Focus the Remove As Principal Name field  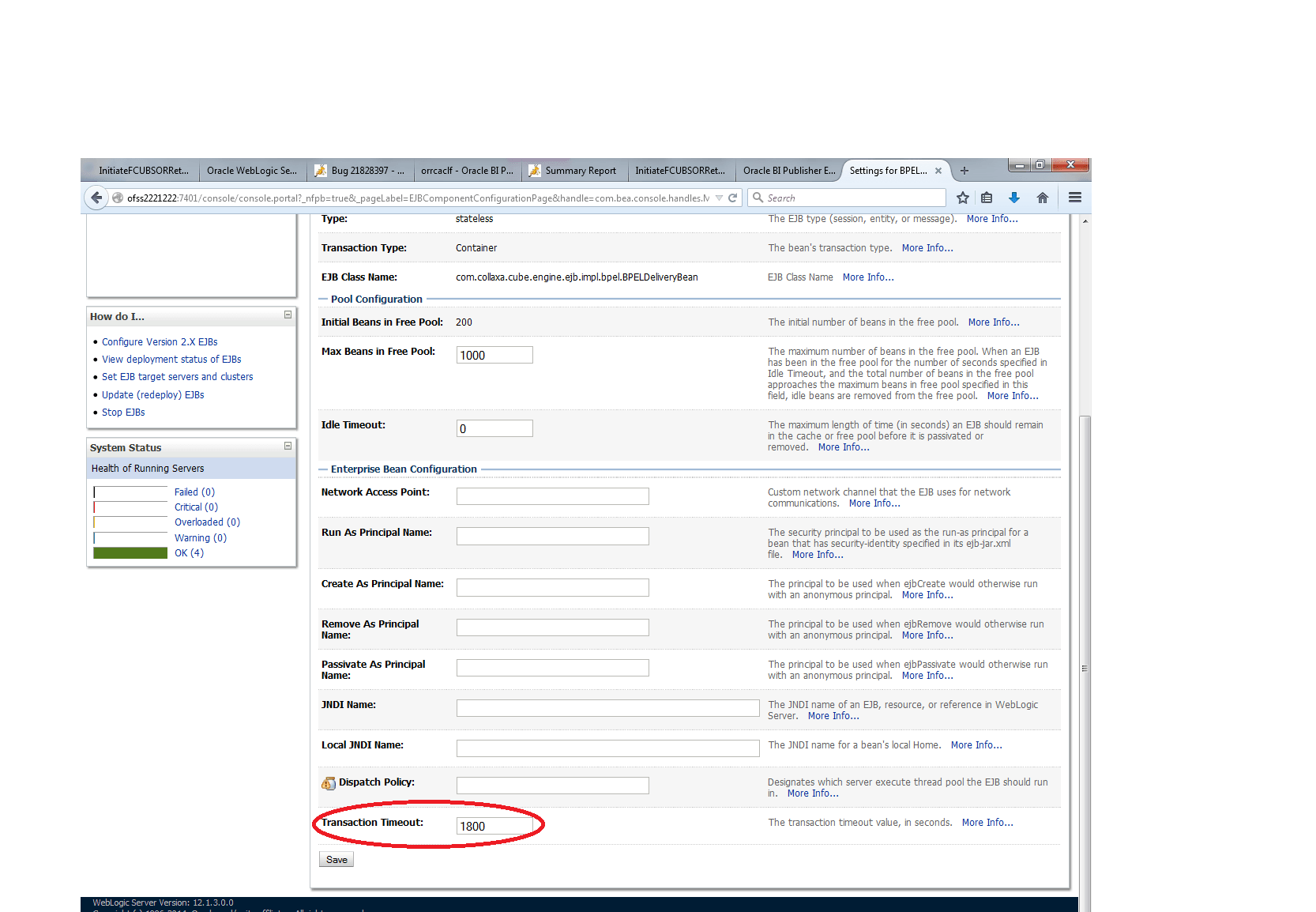(553, 628)
